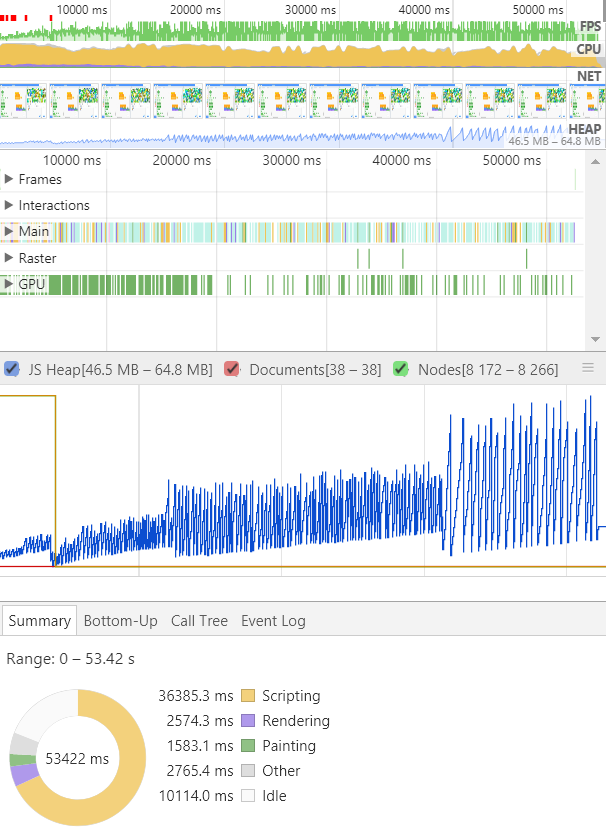The width and height of the screenshot is (606, 833).
Task: Click the Range: 0 – 53.42 s text
Action: (x=70, y=659)
